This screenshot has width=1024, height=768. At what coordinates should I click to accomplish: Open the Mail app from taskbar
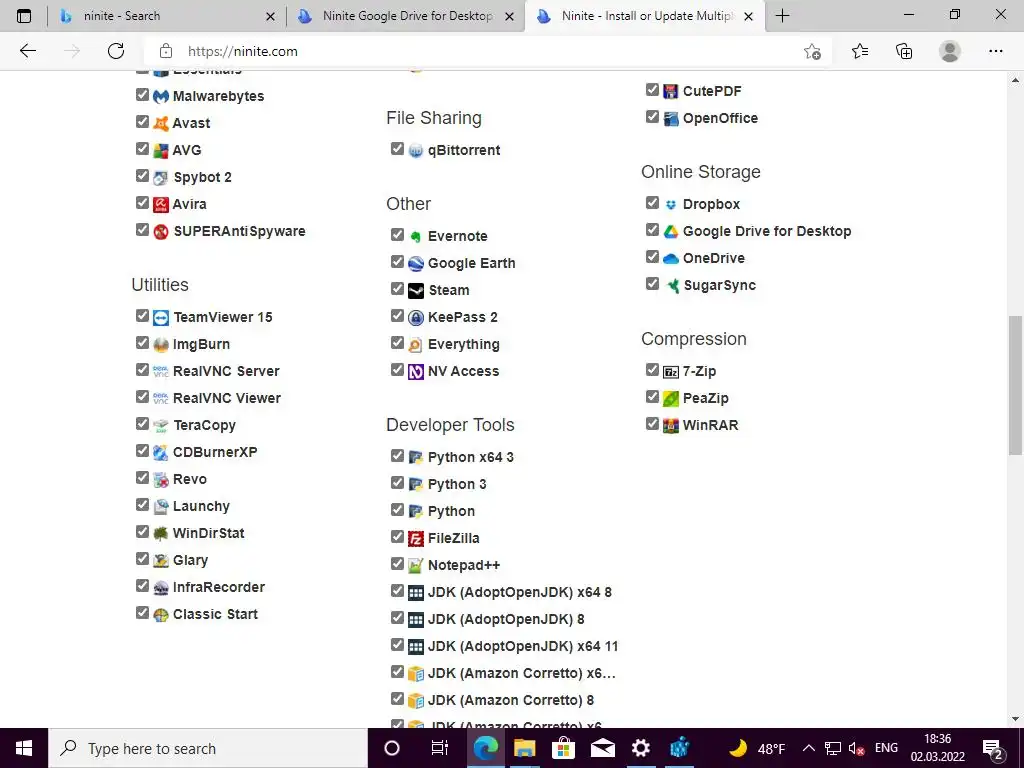coord(602,748)
